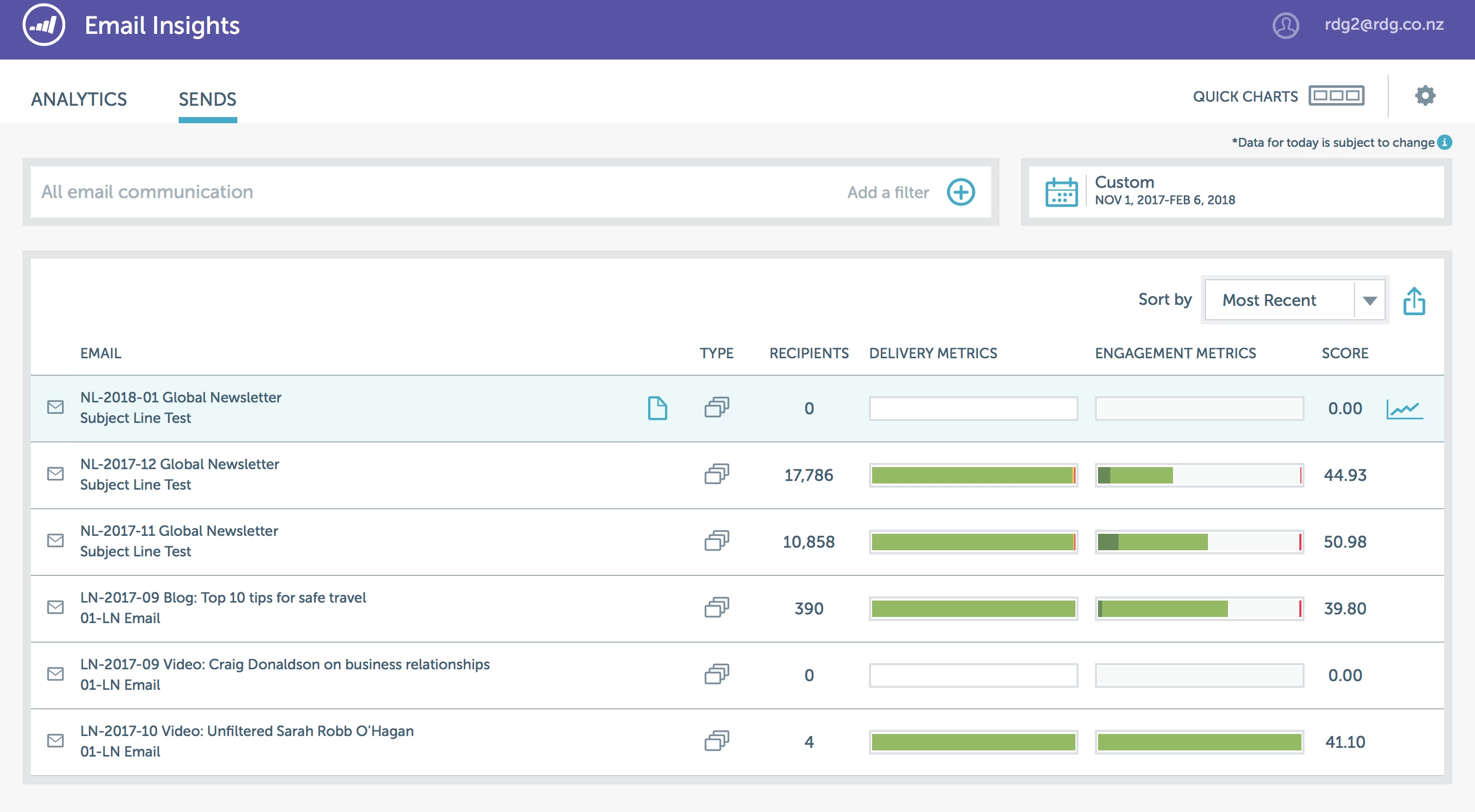Screen dimensions: 1475x812
Task: Click the plus icon to add filter
Action: [x=960, y=191]
